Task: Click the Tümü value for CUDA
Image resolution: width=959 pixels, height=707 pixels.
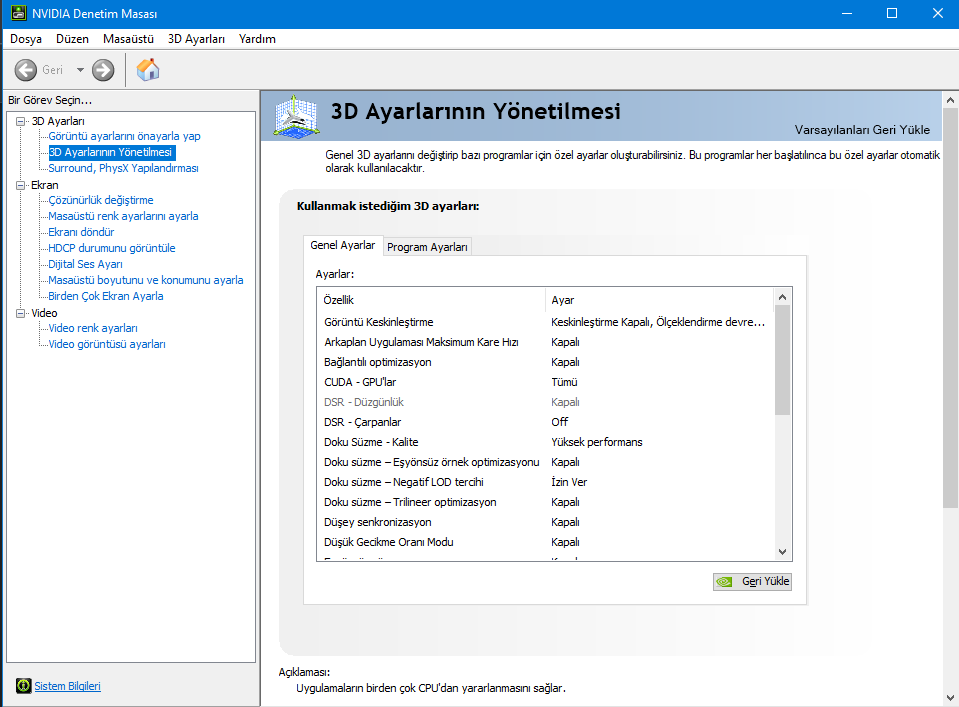Action: [564, 382]
